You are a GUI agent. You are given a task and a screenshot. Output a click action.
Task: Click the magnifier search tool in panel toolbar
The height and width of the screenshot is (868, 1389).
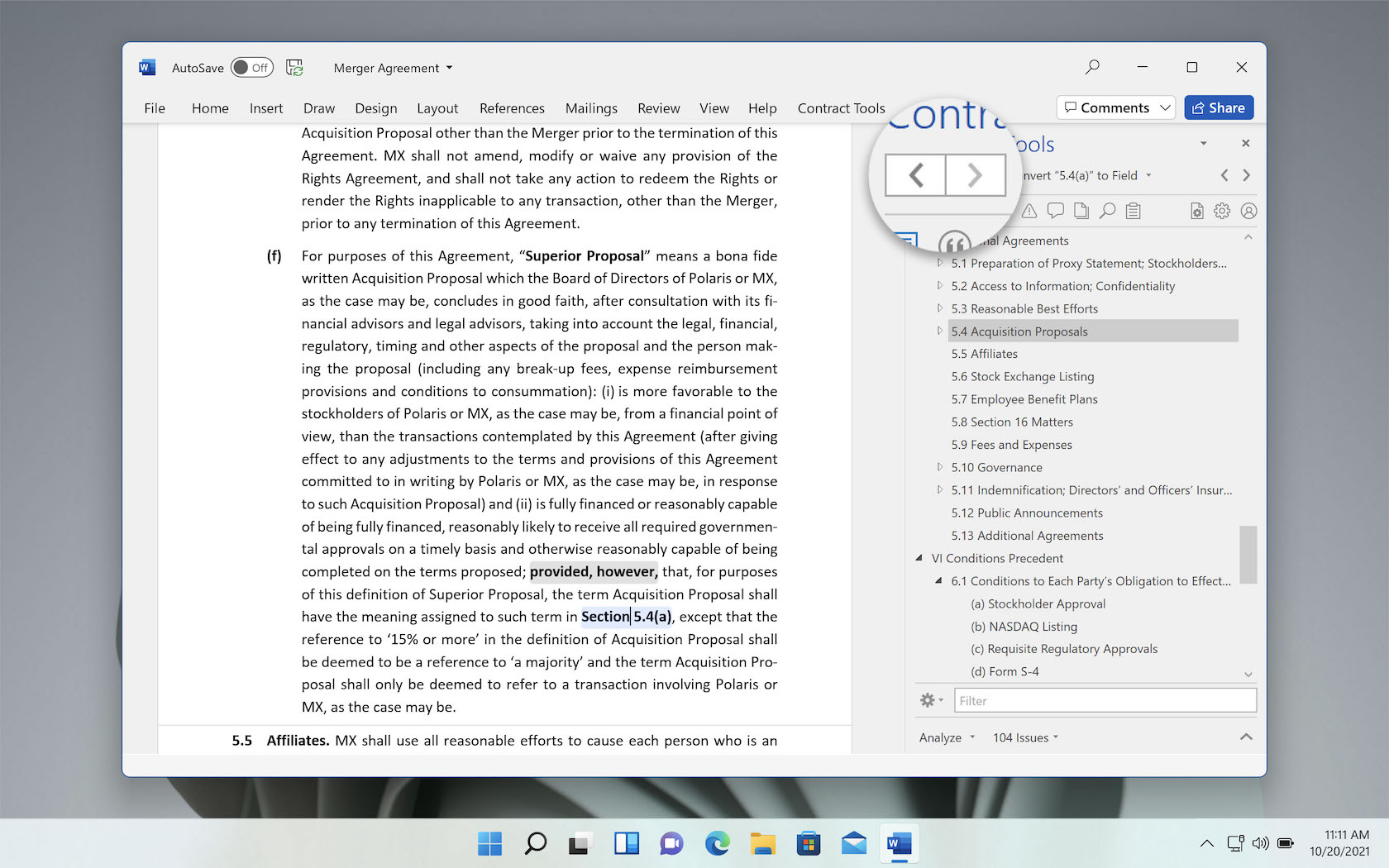coord(1107,211)
